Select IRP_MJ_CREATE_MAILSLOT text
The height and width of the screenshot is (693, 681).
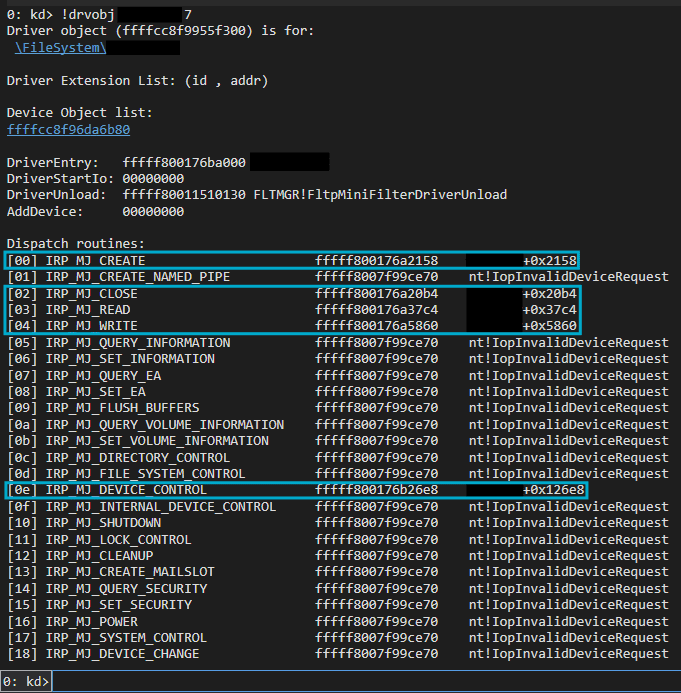(130, 571)
